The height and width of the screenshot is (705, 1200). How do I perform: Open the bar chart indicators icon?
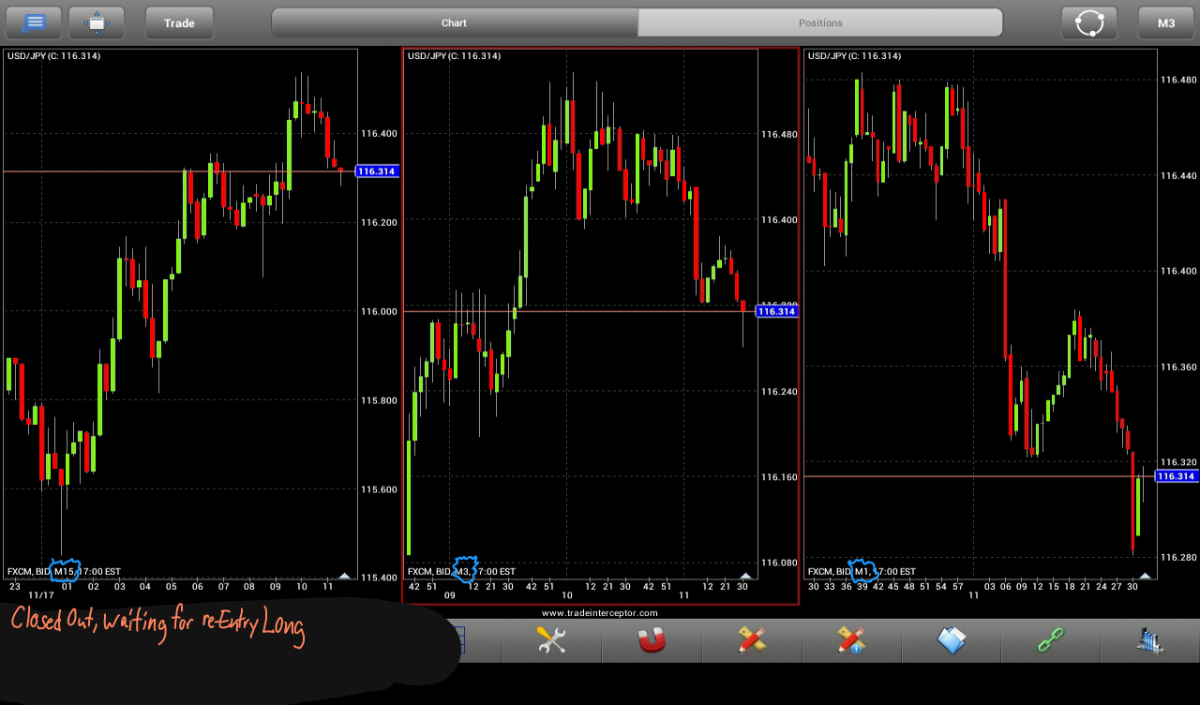tap(1151, 640)
